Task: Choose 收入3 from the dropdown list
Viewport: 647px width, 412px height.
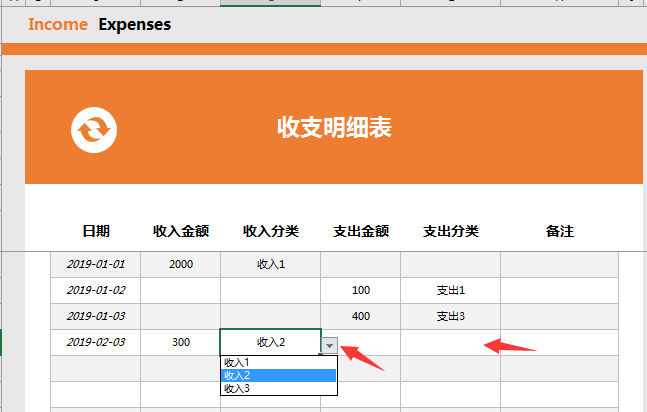Action: [x=279, y=388]
